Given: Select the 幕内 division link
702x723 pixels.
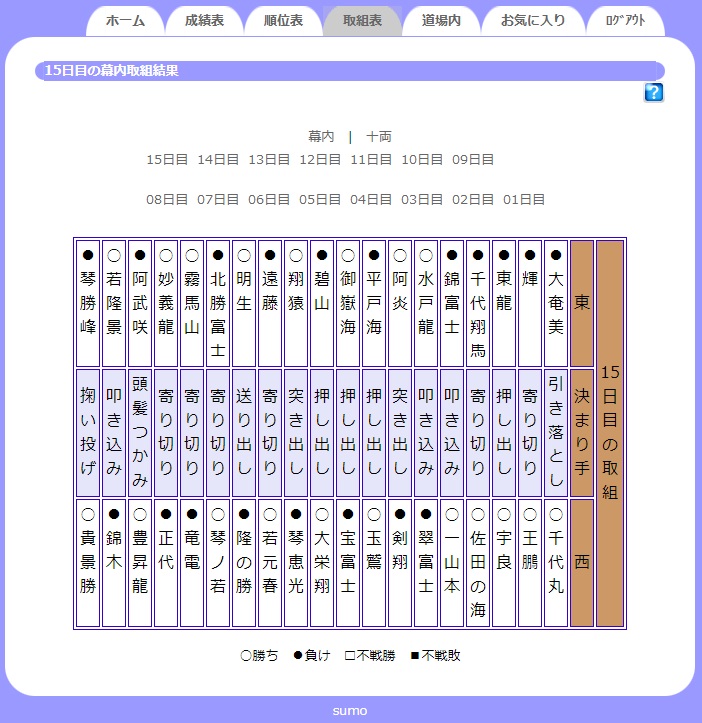Looking at the screenshot, I should [321, 136].
